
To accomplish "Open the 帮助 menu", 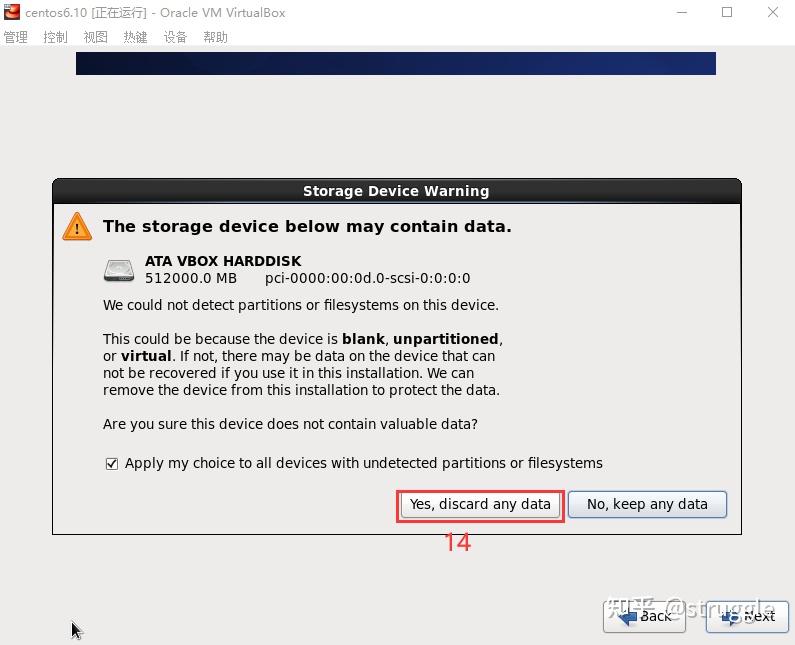I will click(x=215, y=37).
